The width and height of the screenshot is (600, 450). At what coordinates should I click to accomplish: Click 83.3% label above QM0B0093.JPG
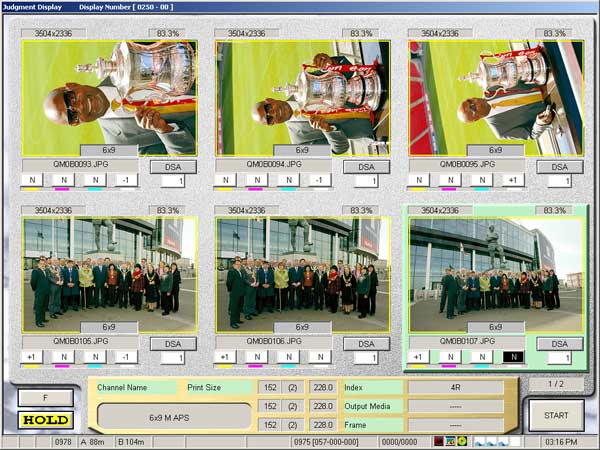tap(168, 33)
